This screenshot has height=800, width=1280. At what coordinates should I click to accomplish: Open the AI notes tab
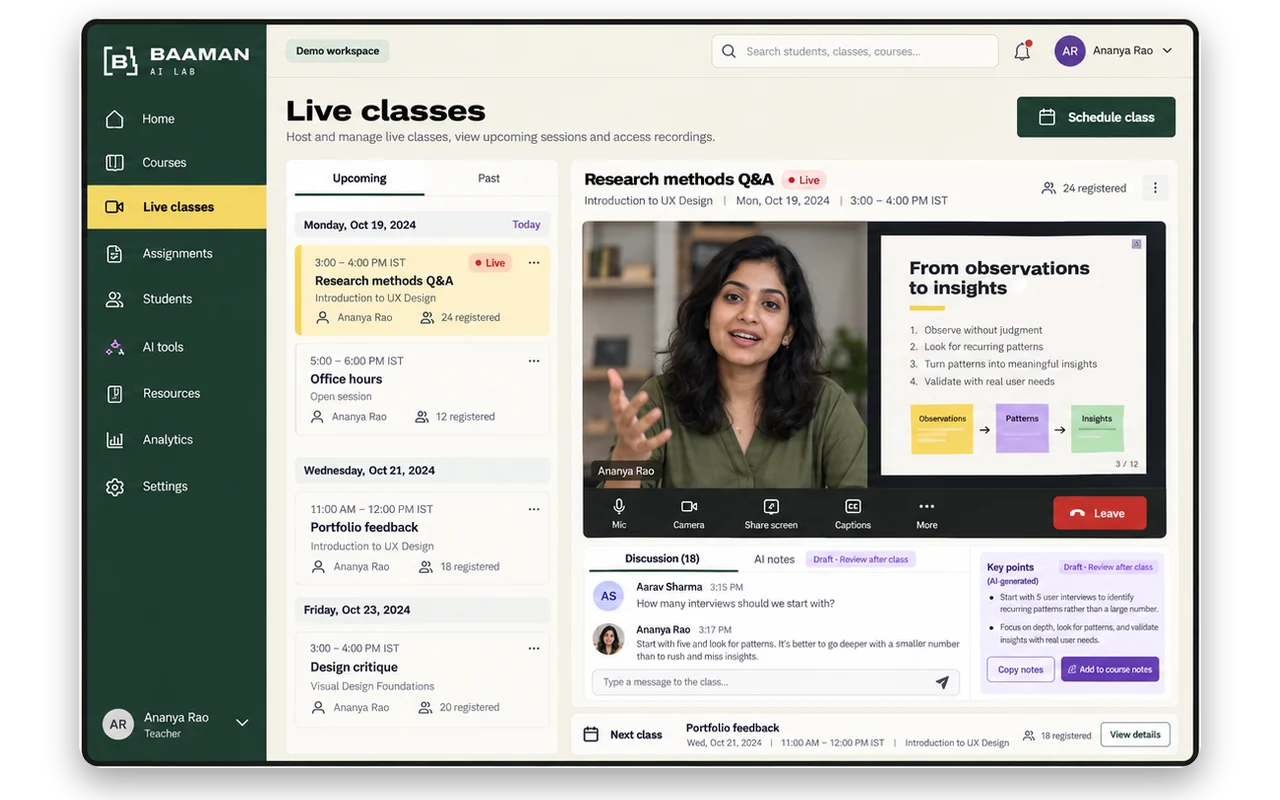pyautogui.click(x=774, y=559)
